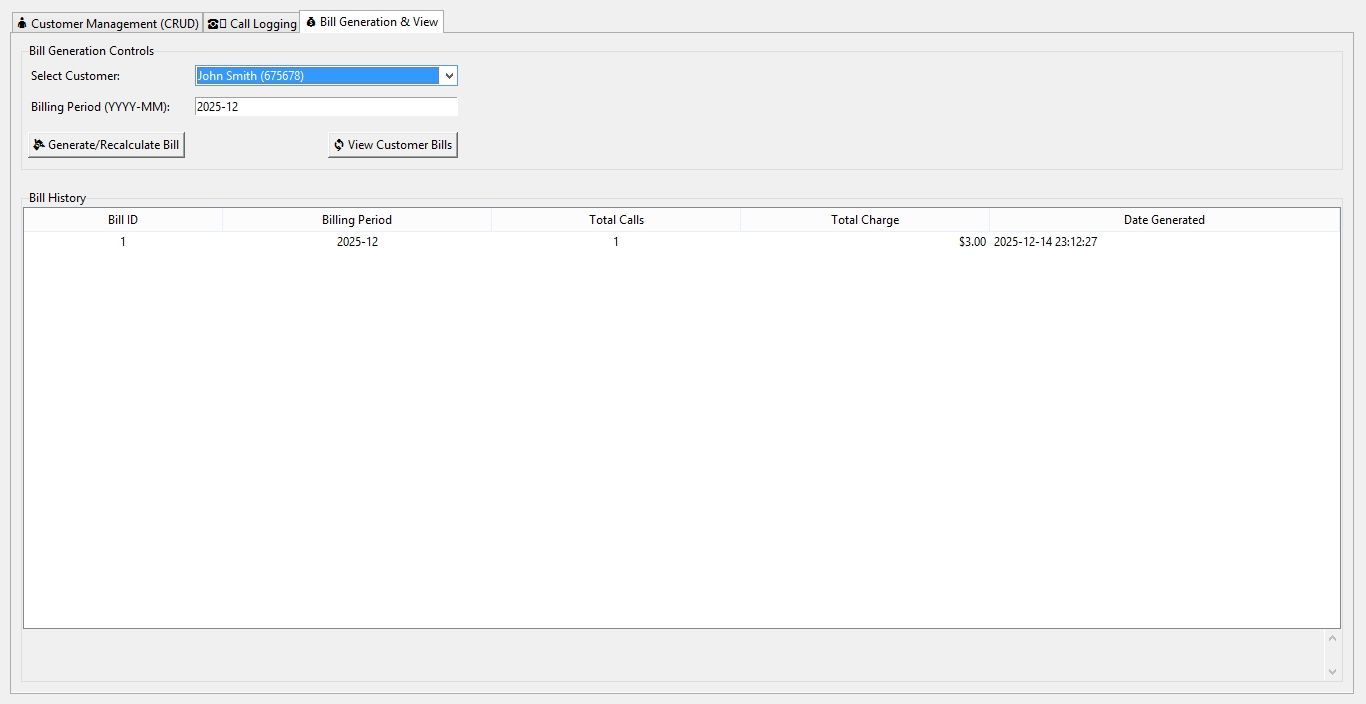The width and height of the screenshot is (1366, 704).
Task: Select the 2025-12 billing period cell in the bill row
Action: (x=357, y=242)
